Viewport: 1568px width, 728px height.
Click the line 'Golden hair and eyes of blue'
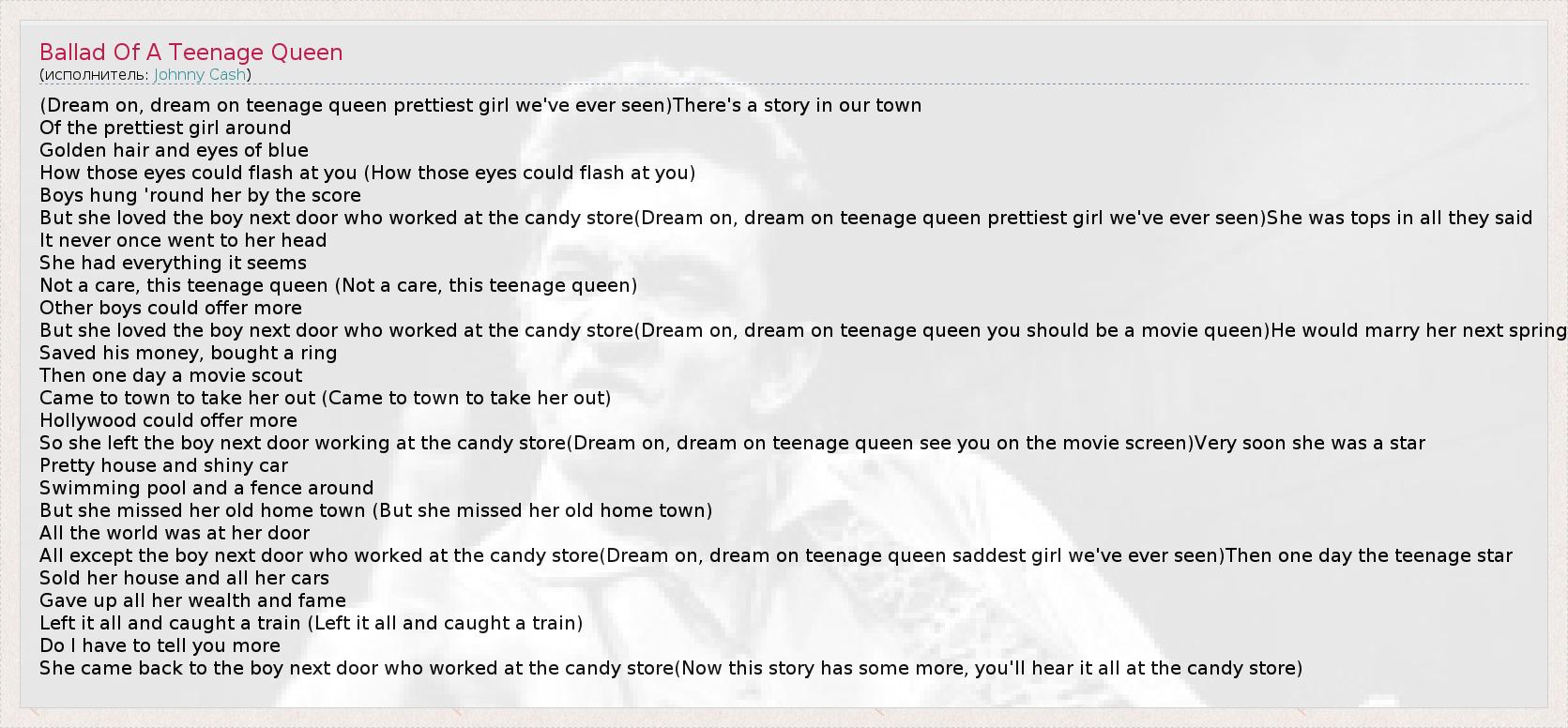tap(174, 150)
